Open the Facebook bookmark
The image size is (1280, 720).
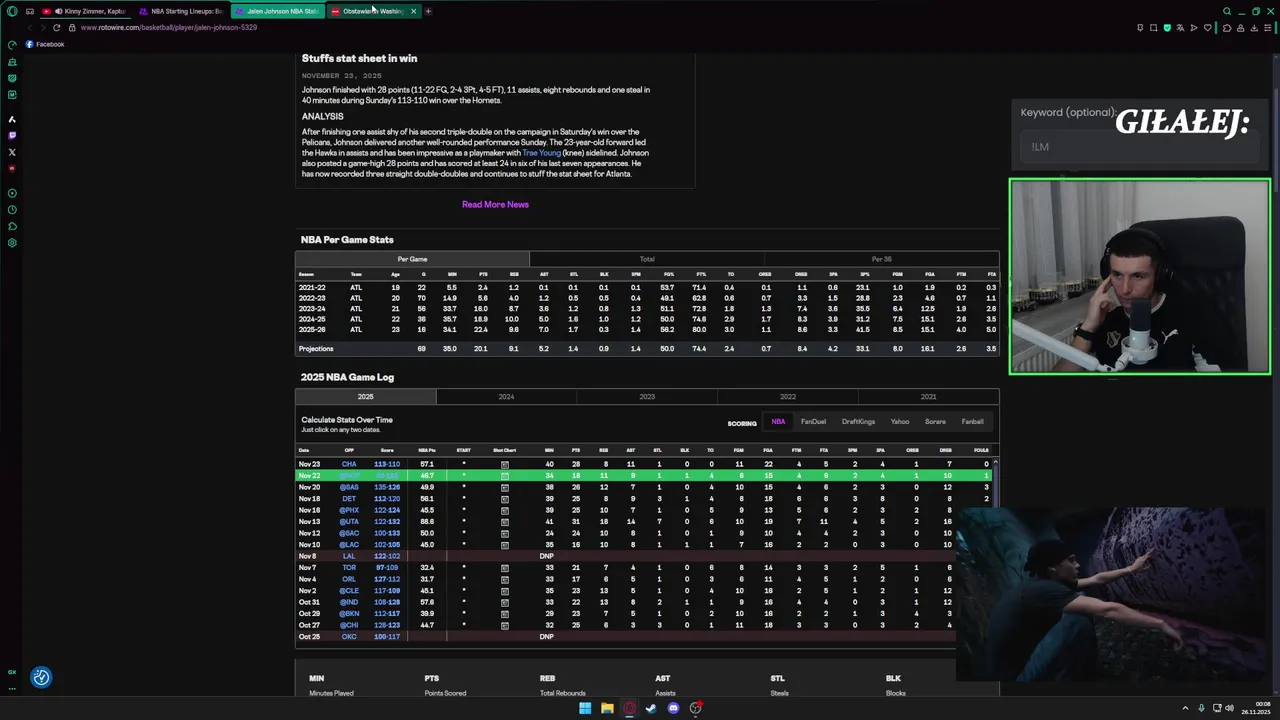point(45,44)
